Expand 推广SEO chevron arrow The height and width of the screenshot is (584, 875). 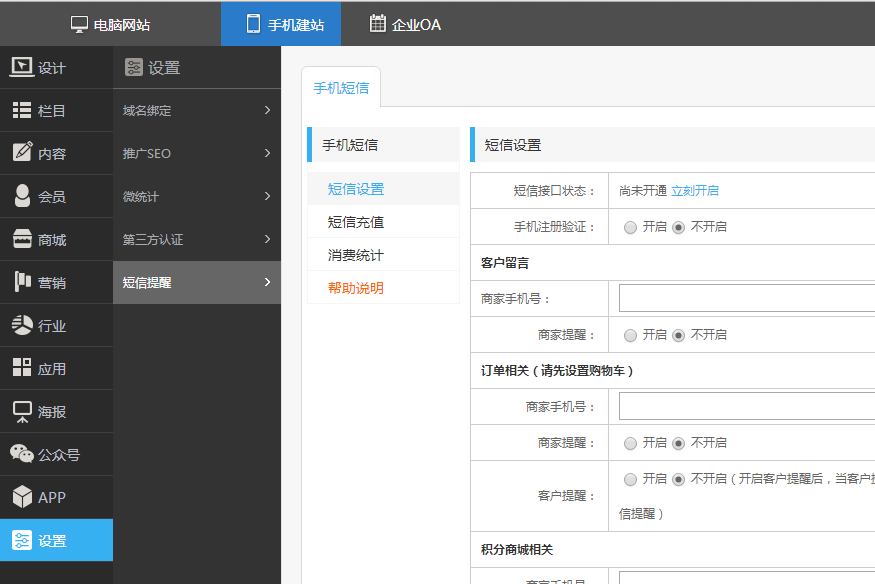pos(267,153)
